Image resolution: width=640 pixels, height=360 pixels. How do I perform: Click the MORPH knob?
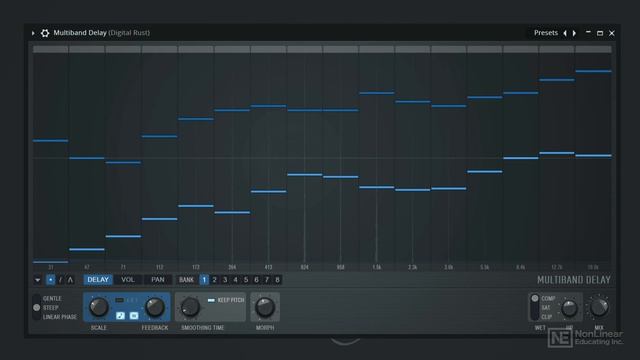coord(265,307)
